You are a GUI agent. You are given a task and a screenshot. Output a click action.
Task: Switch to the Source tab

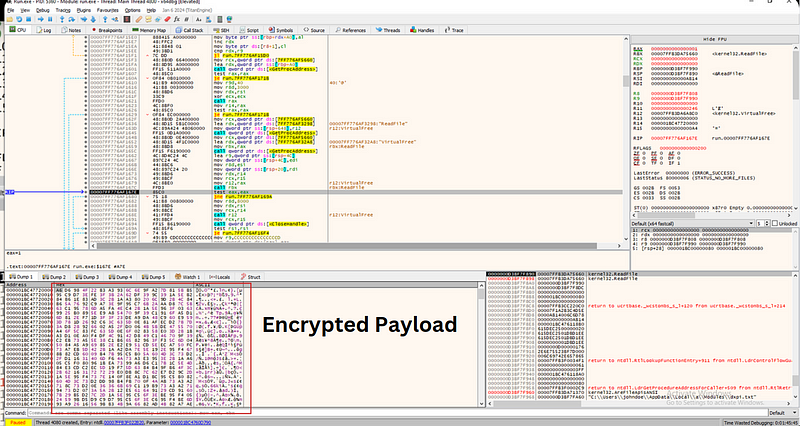coord(313,30)
